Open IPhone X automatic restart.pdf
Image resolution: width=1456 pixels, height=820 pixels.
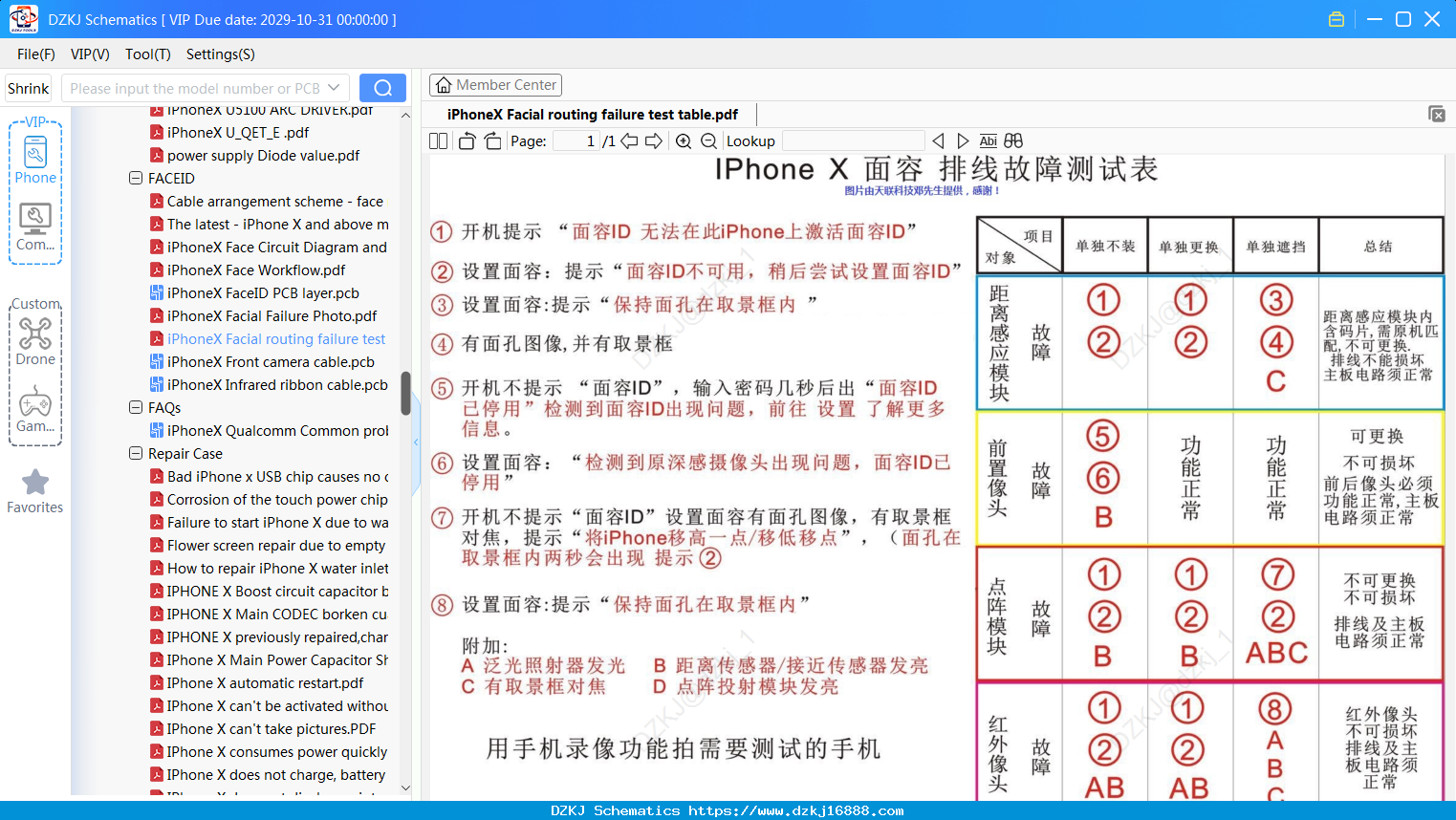256,683
